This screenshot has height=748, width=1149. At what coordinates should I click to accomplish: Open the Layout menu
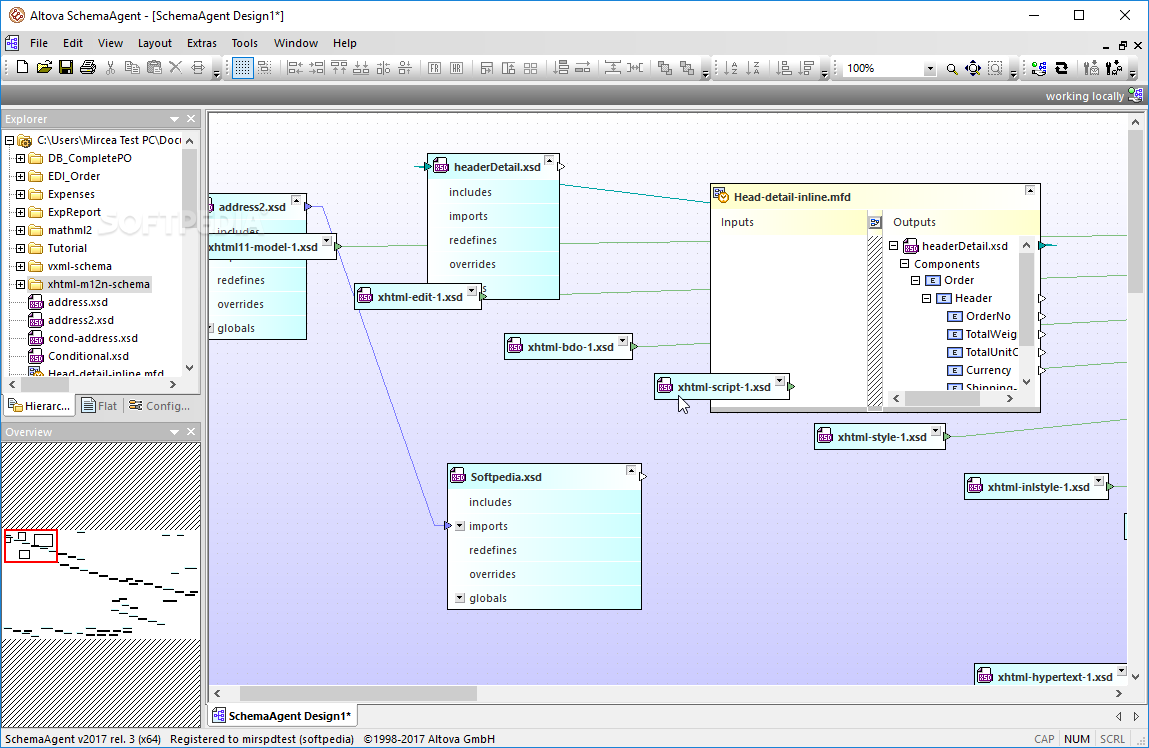(x=155, y=43)
